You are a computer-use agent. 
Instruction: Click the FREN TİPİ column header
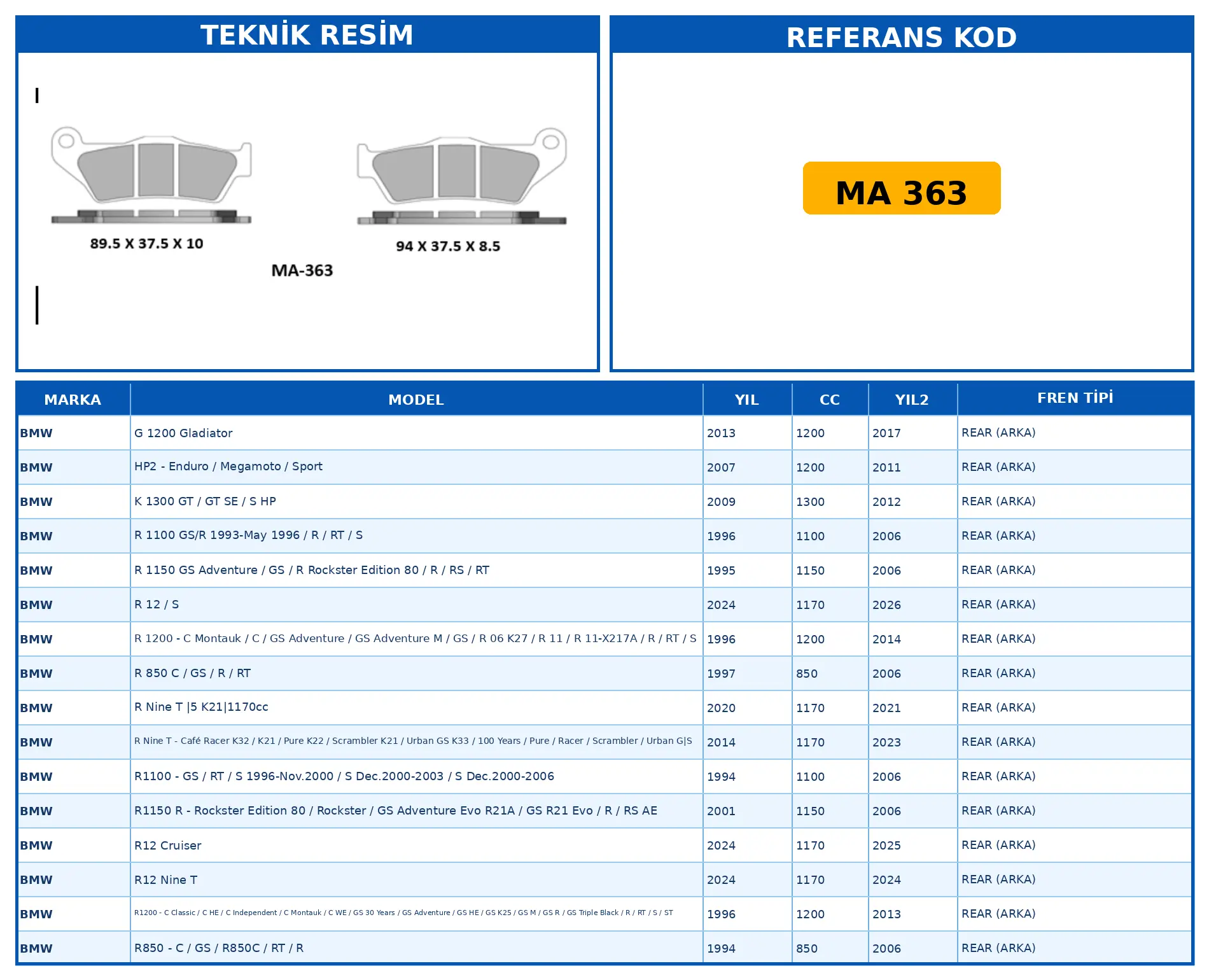pos(1075,398)
